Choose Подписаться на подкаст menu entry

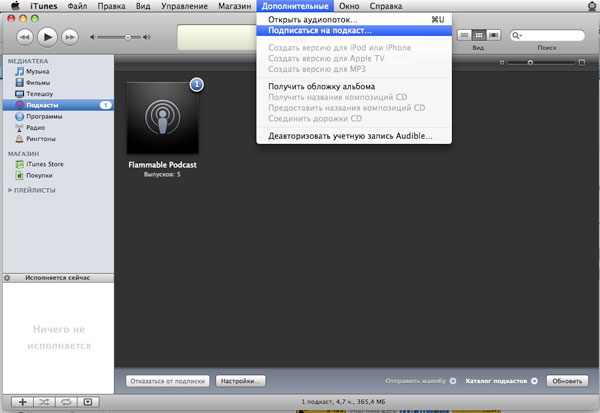(354, 31)
